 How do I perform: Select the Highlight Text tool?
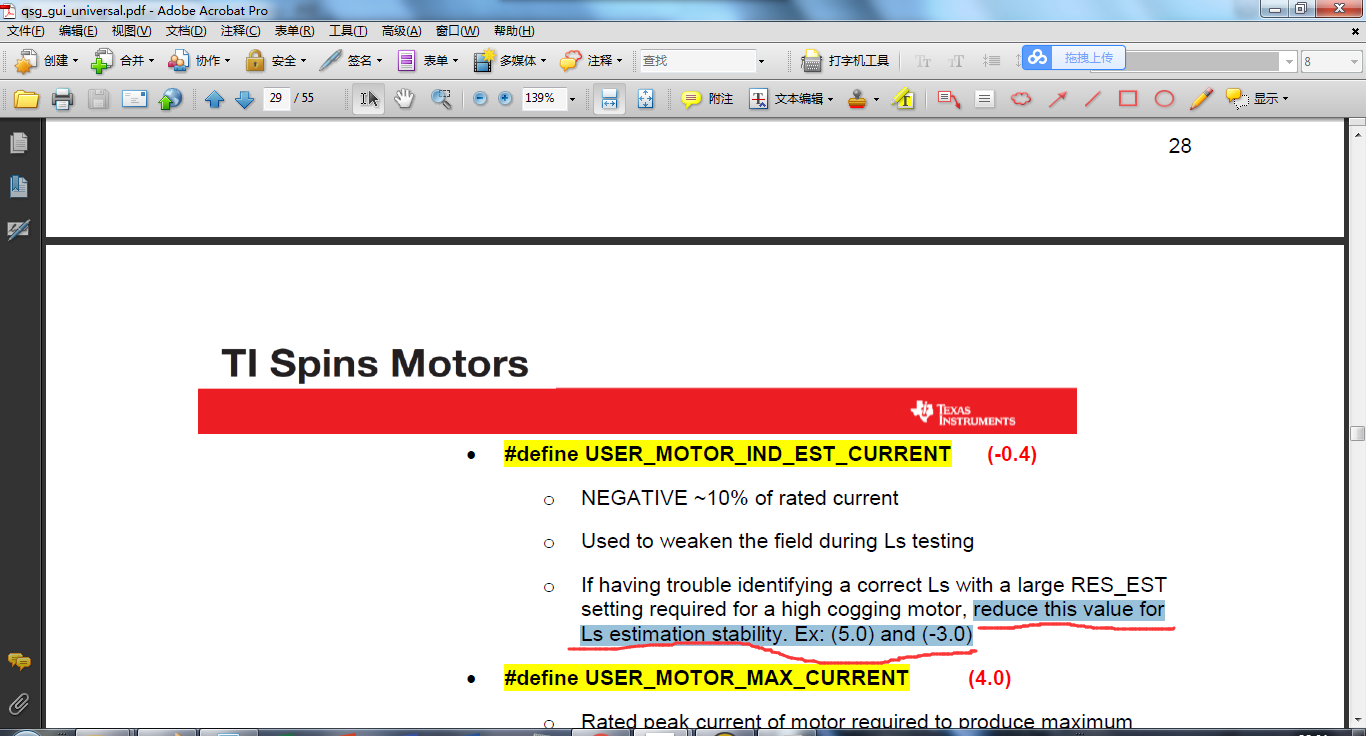click(x=904, y=99)
